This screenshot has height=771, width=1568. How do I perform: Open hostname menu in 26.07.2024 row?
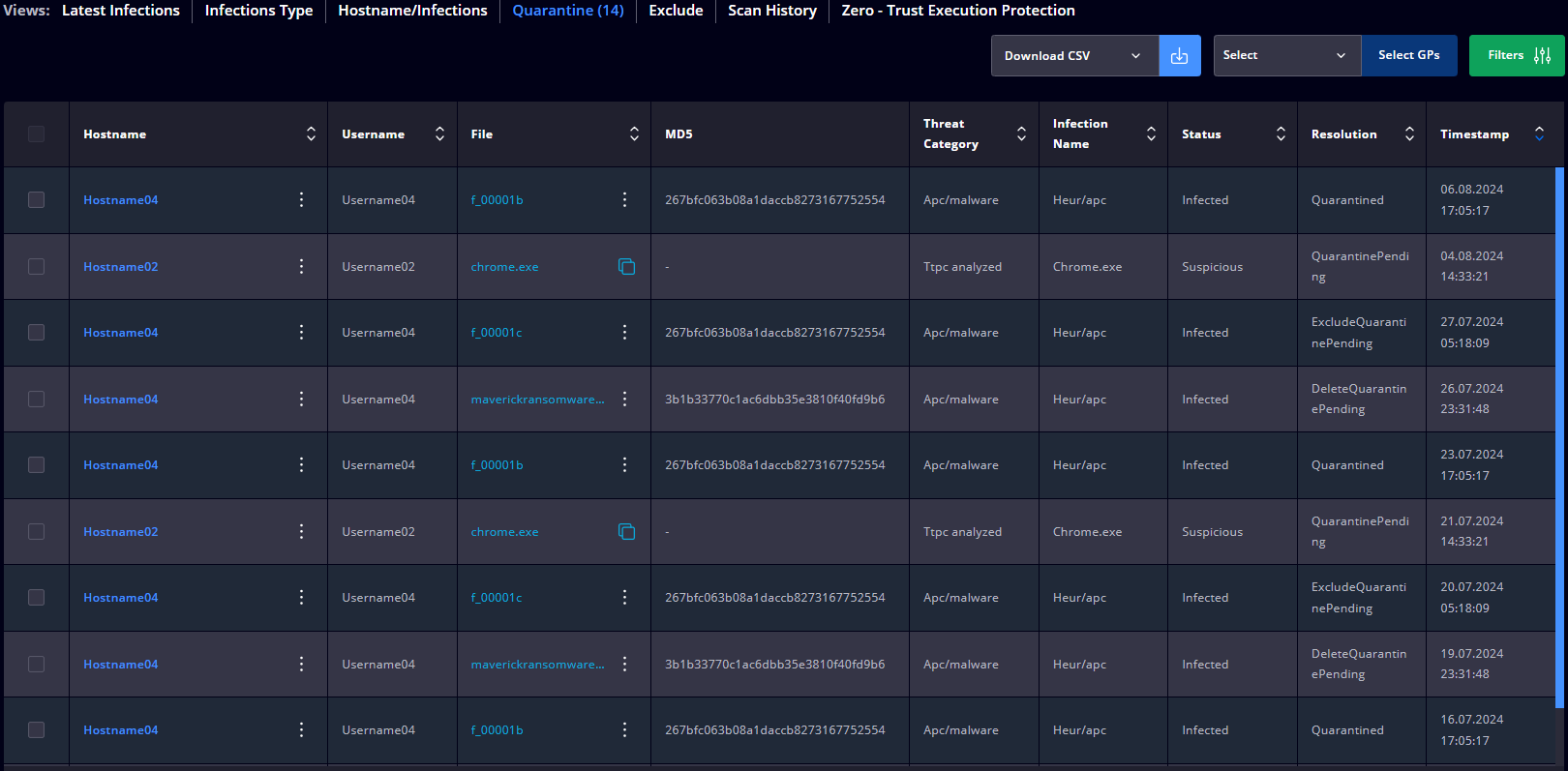click(301, 399)
